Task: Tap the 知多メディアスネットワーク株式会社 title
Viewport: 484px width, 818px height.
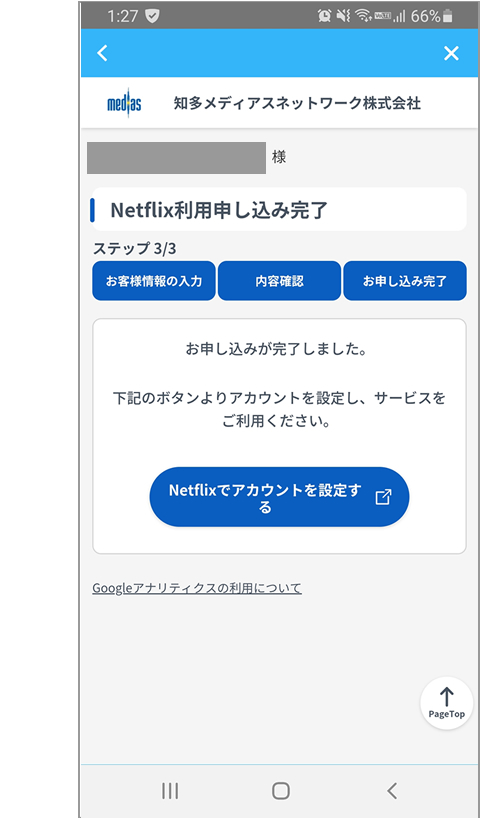Action: (297, 103)
